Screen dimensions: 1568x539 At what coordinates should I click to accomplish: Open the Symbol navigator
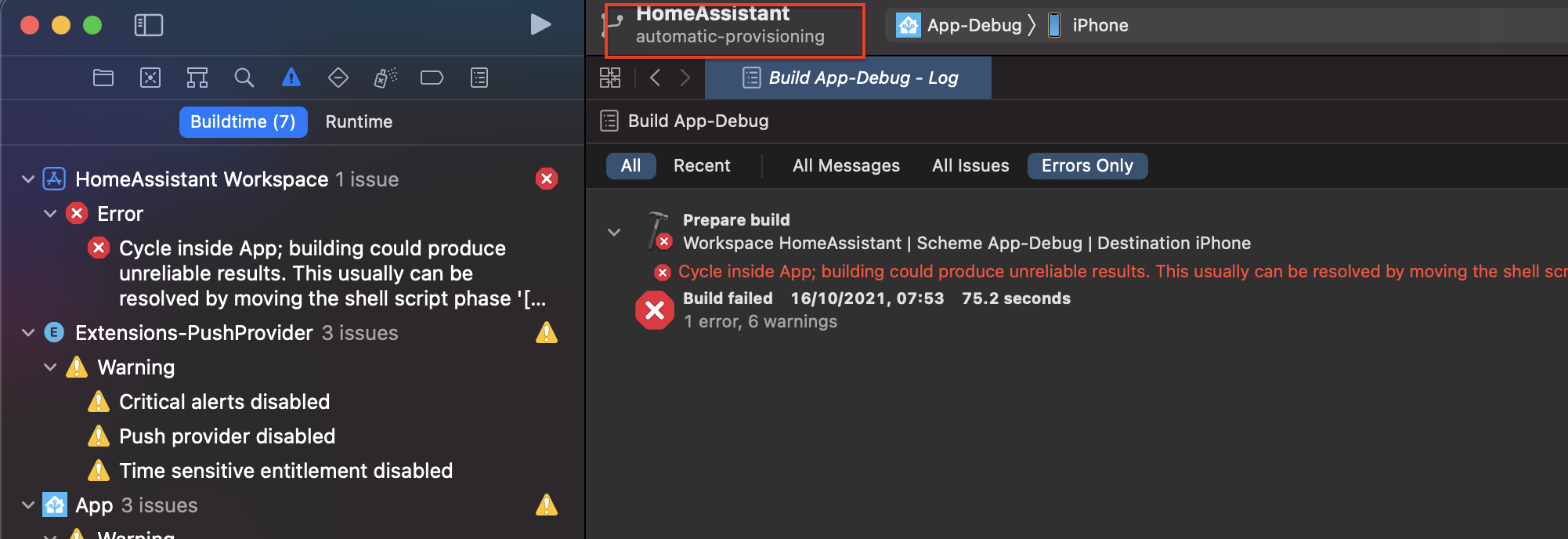[x=197, y=78]
